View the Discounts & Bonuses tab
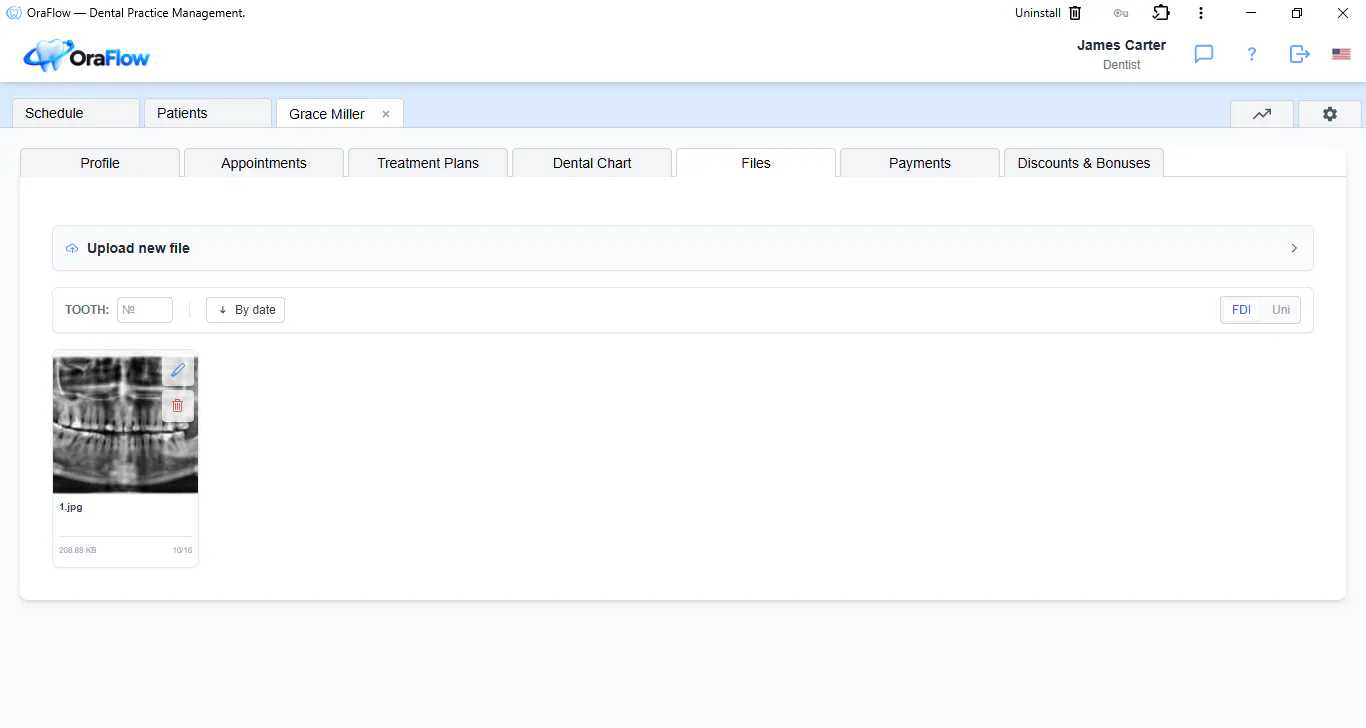 (x=1084, y=163)
